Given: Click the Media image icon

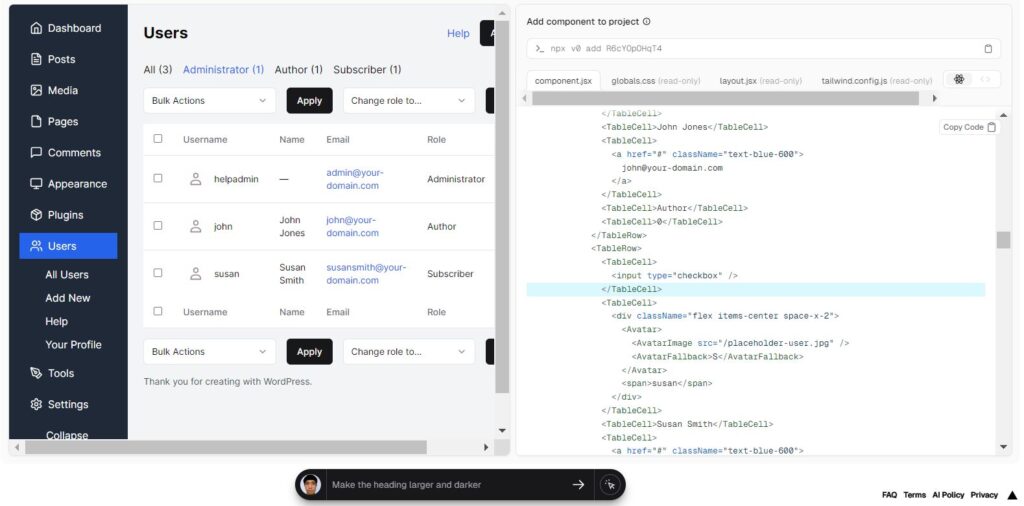Looking at the screenshot, I should coord(36,91).
